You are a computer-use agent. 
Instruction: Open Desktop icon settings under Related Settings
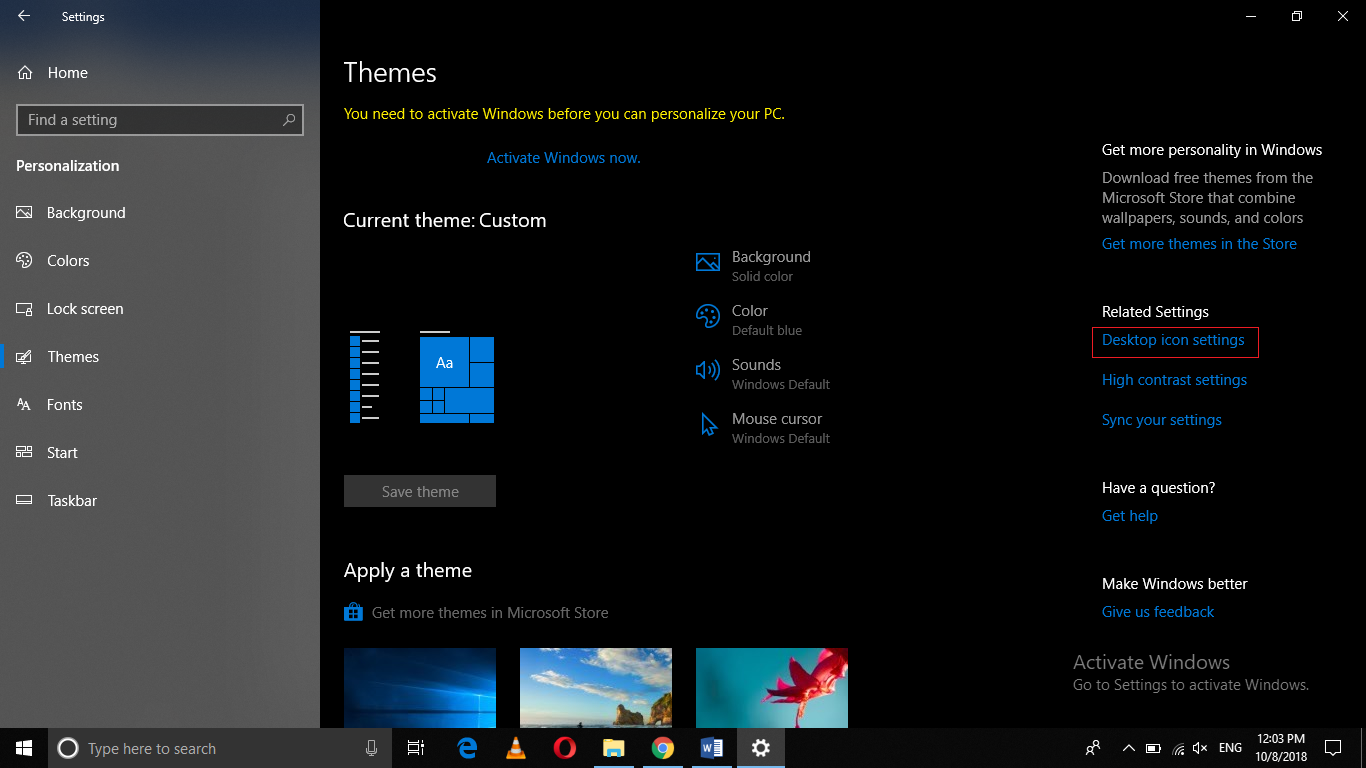pyautogui.click(x=1175, y=342)
